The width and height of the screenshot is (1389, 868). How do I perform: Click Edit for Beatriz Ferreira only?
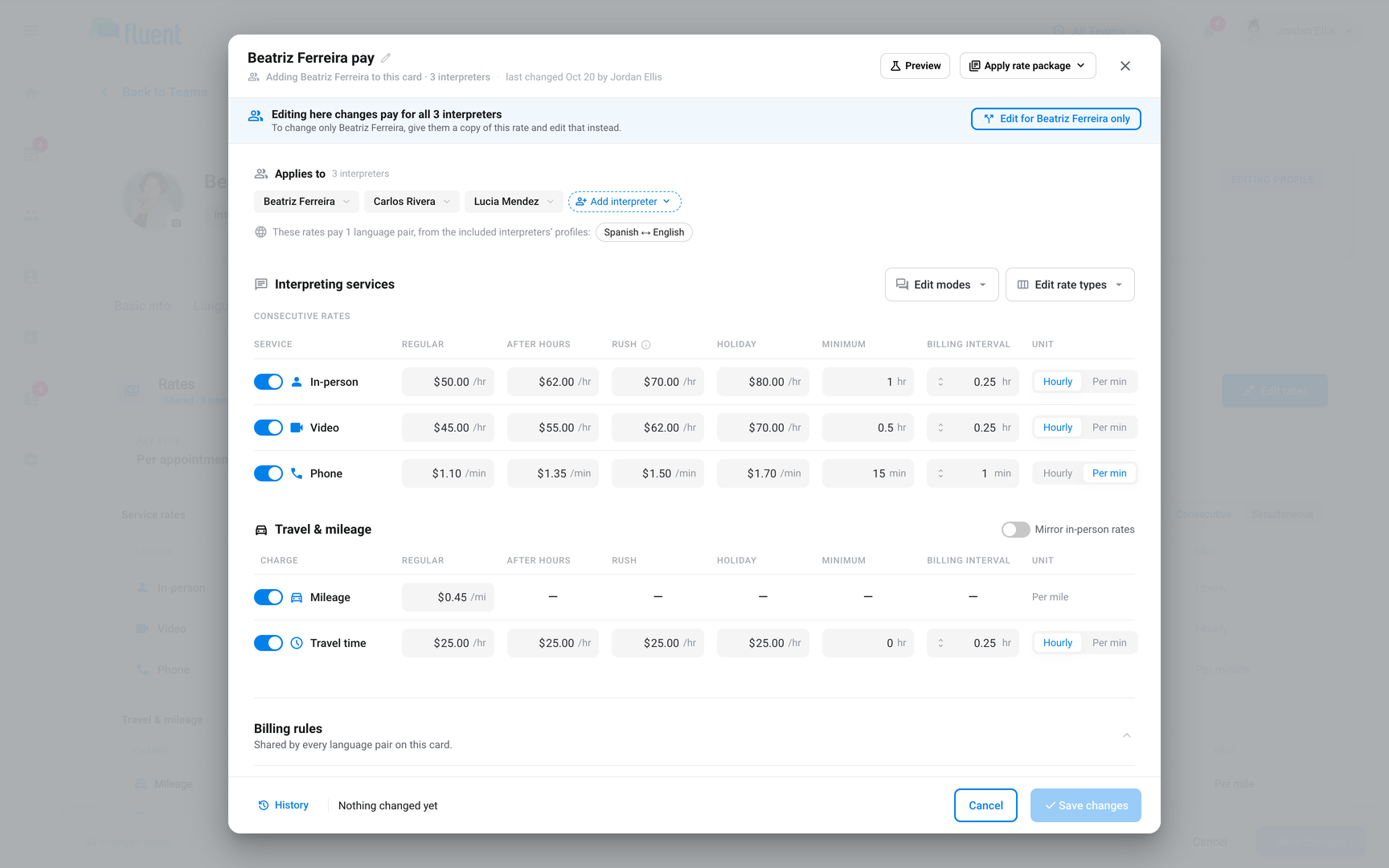[x=1056, y=119]
